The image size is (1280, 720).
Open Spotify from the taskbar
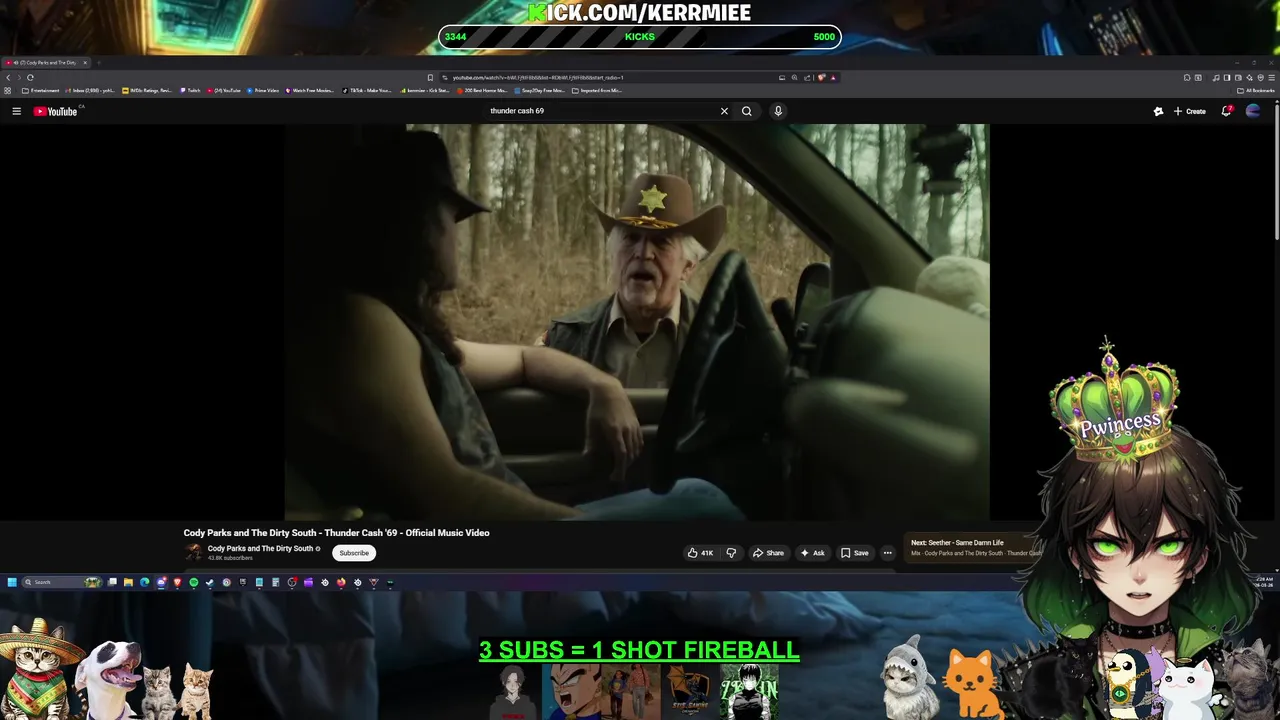pos(194,582)
